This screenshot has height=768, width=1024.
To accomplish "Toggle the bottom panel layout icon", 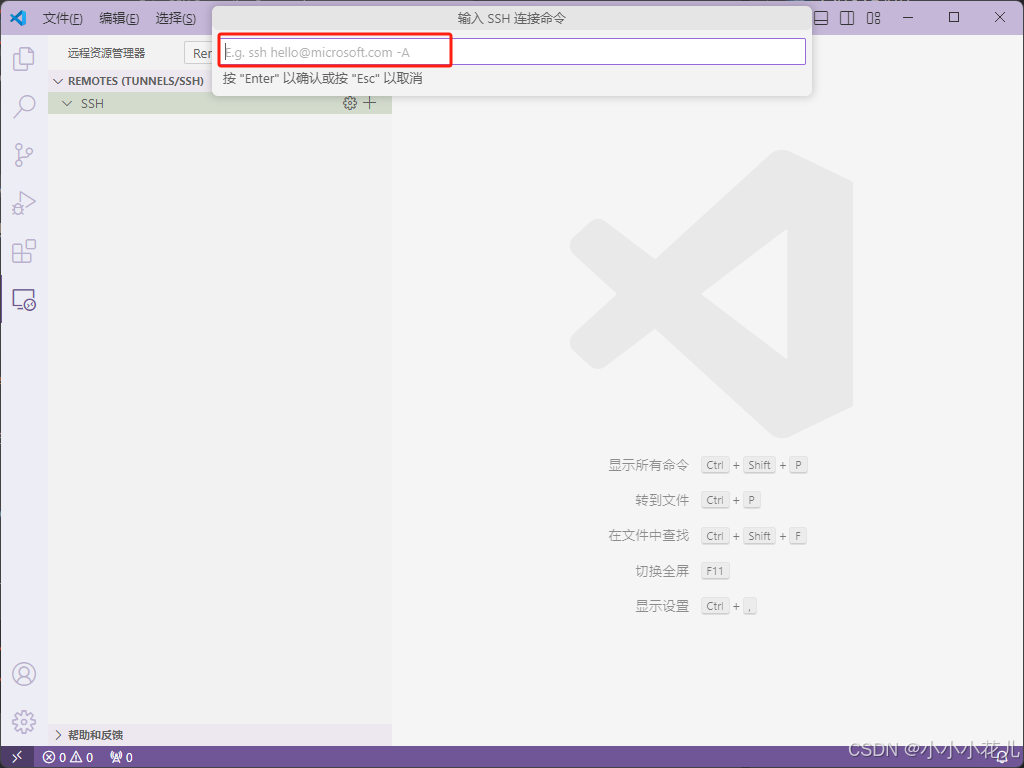I will (821, 18).
